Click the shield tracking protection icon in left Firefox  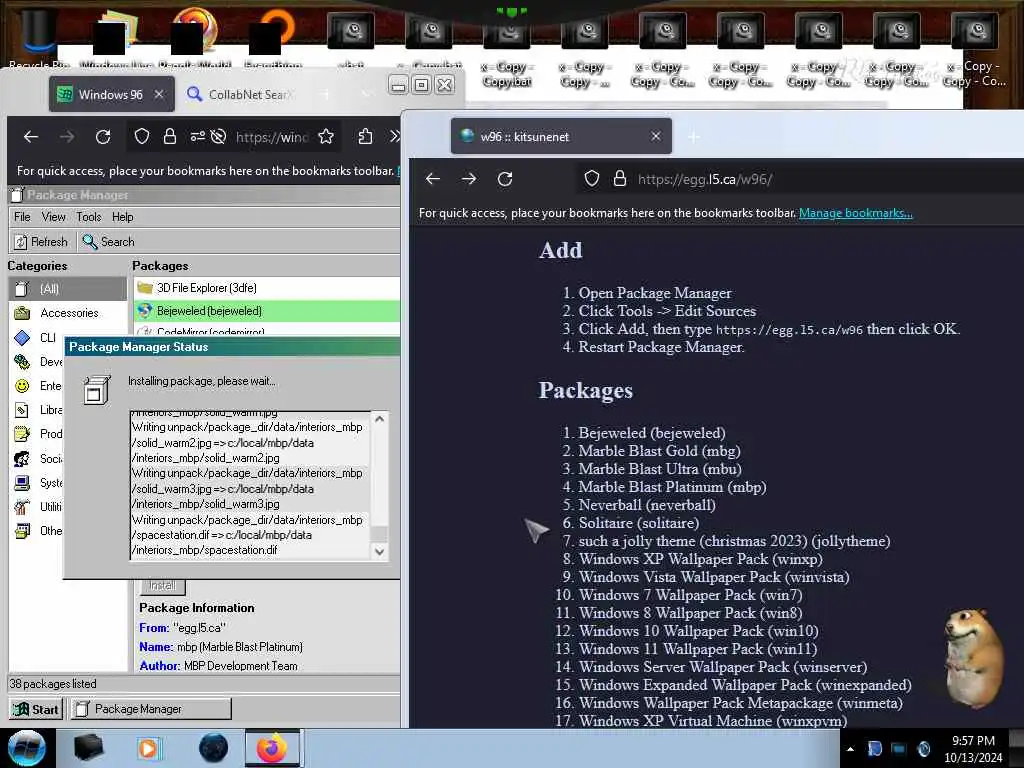pyautogui.click(x=142, y=136)
